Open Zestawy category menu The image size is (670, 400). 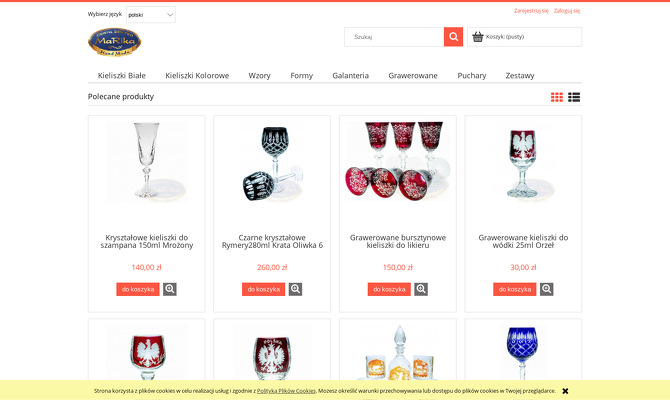click(x=520, y=76)
